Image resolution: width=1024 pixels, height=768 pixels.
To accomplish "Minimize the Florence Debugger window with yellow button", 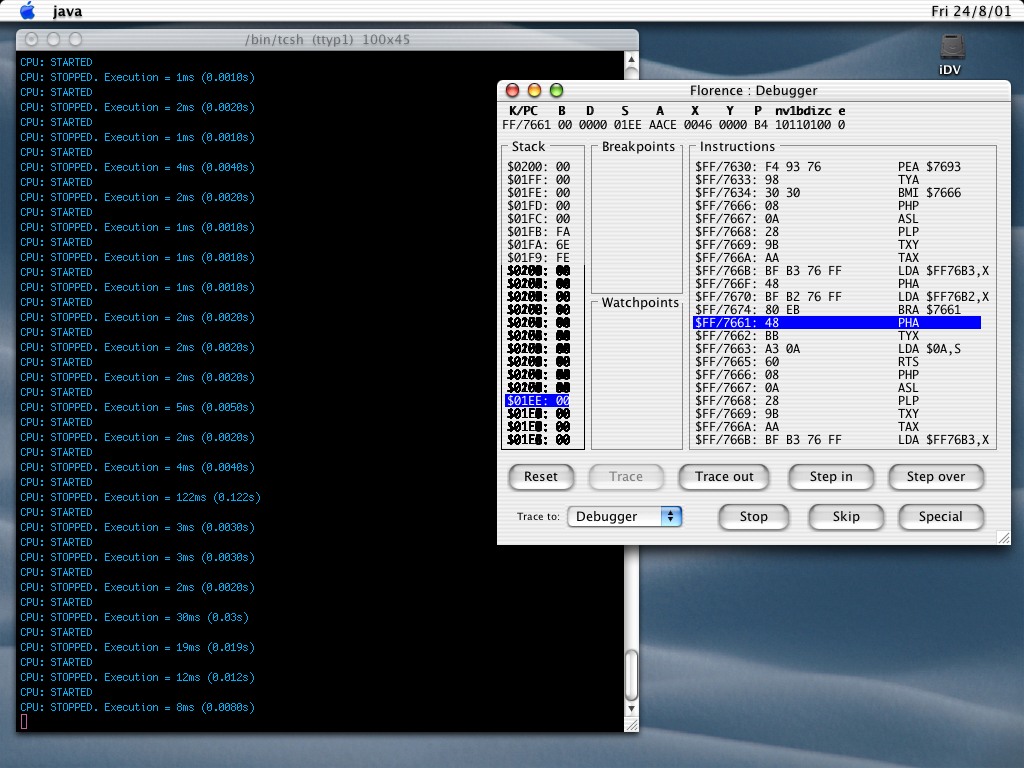I will [534, 90].
